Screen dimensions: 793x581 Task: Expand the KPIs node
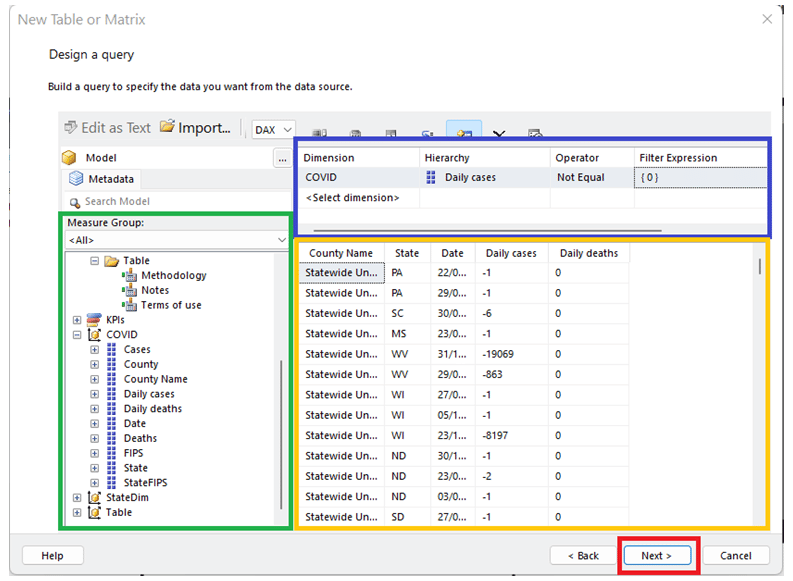pyautogui.click(x=77, y=320)
